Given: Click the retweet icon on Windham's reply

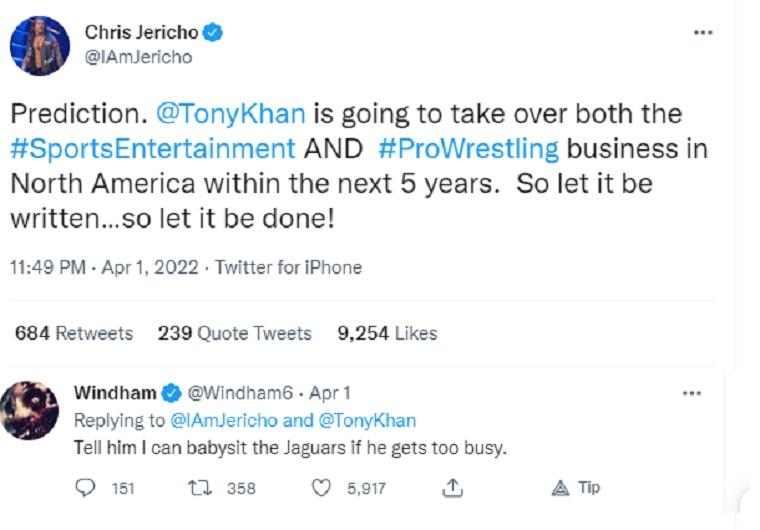Looking at the screenshot, I should [198, 488].
